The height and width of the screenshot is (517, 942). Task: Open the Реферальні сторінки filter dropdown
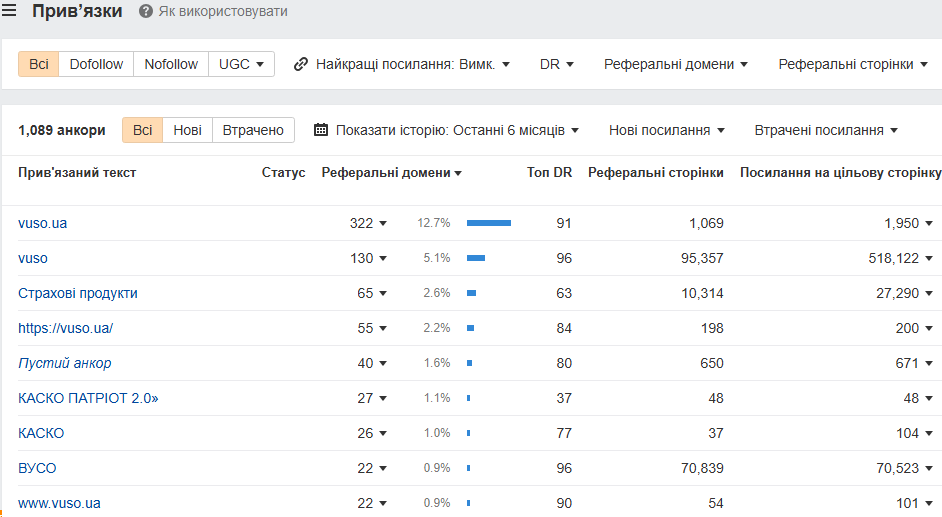[852, 64]
